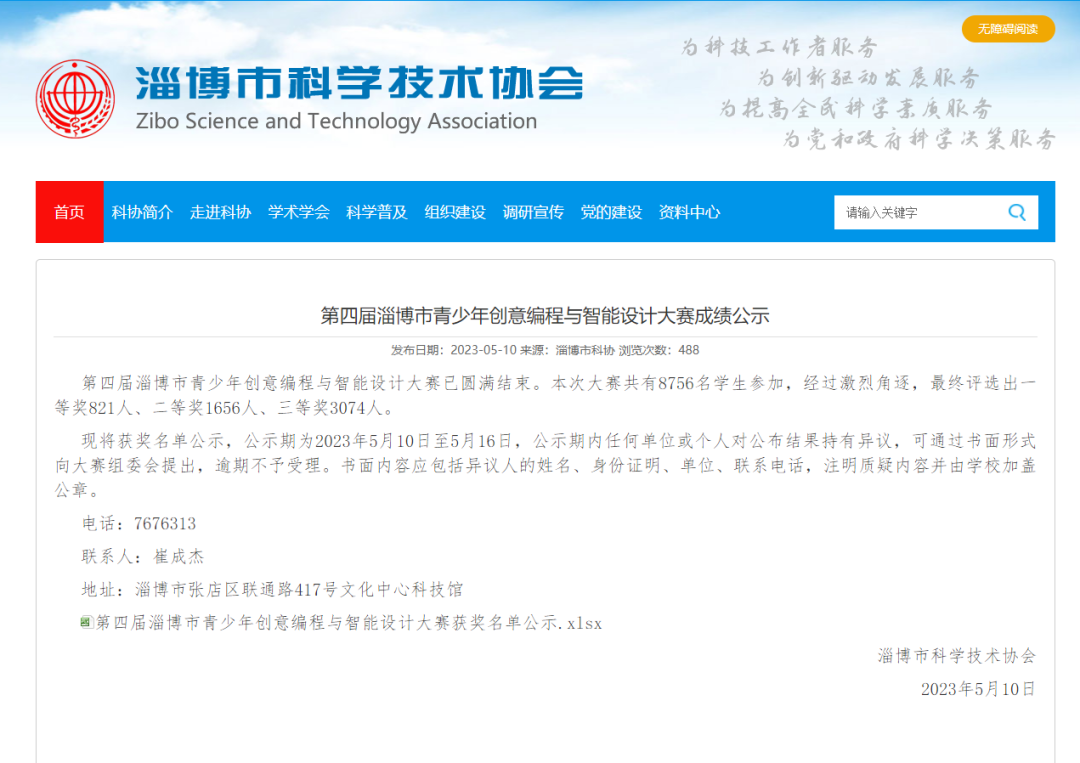This screenshot has width=1080, height=763.
Task: Click the red Zibo Science Association logo emblem
Action: pos(75,98)
